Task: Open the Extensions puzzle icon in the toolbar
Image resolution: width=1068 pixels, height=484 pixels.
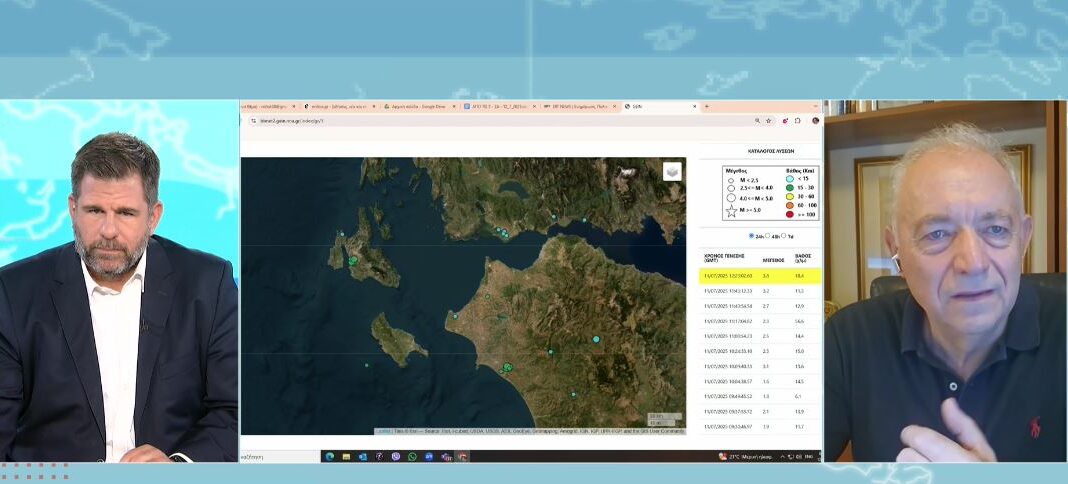Action: pos(799,120)
